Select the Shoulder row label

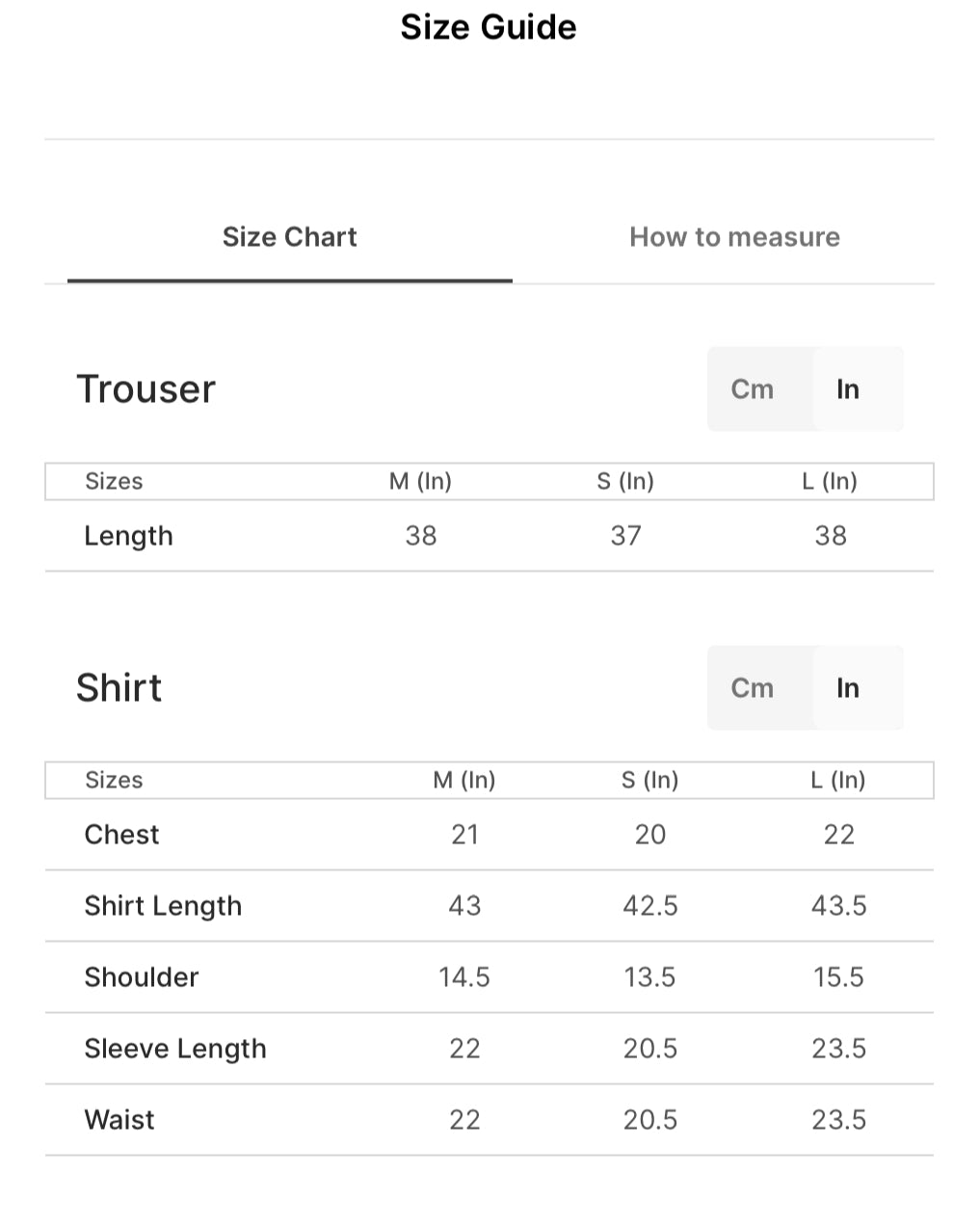pyautogui.click(x=142, y=977)
